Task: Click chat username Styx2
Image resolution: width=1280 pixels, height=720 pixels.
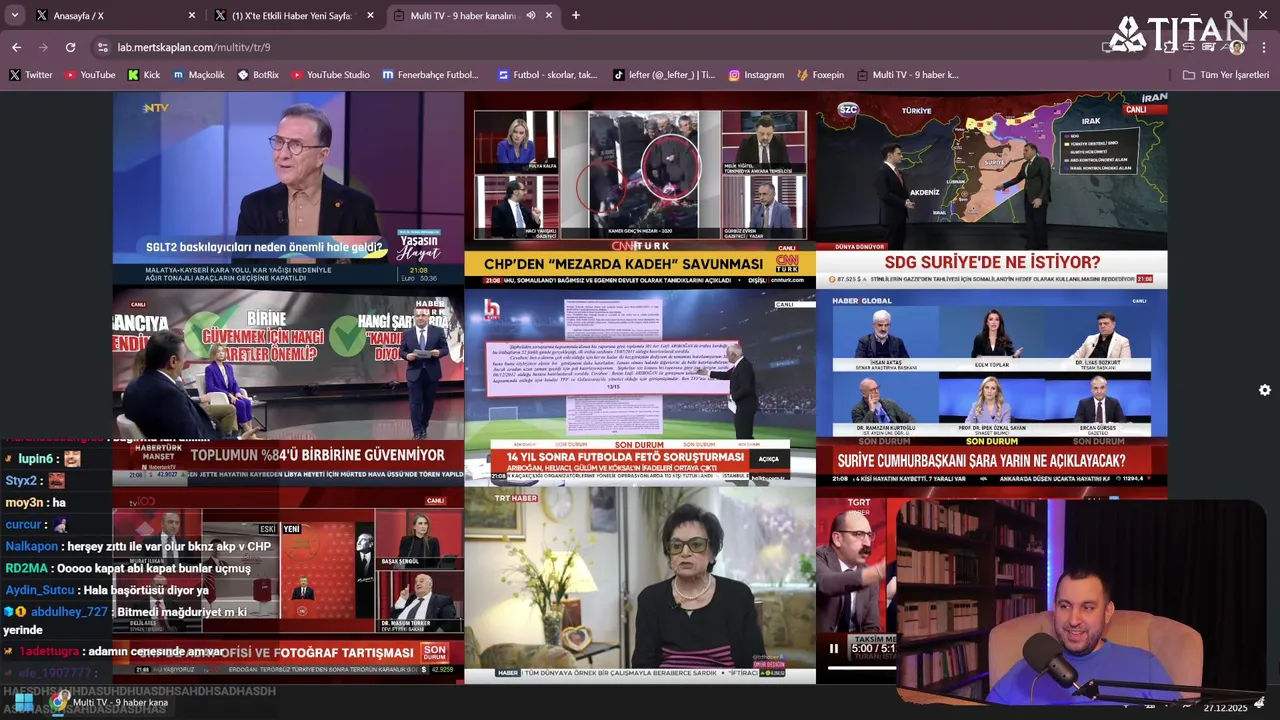Action: pyautogui.click(x=21, y=481)
